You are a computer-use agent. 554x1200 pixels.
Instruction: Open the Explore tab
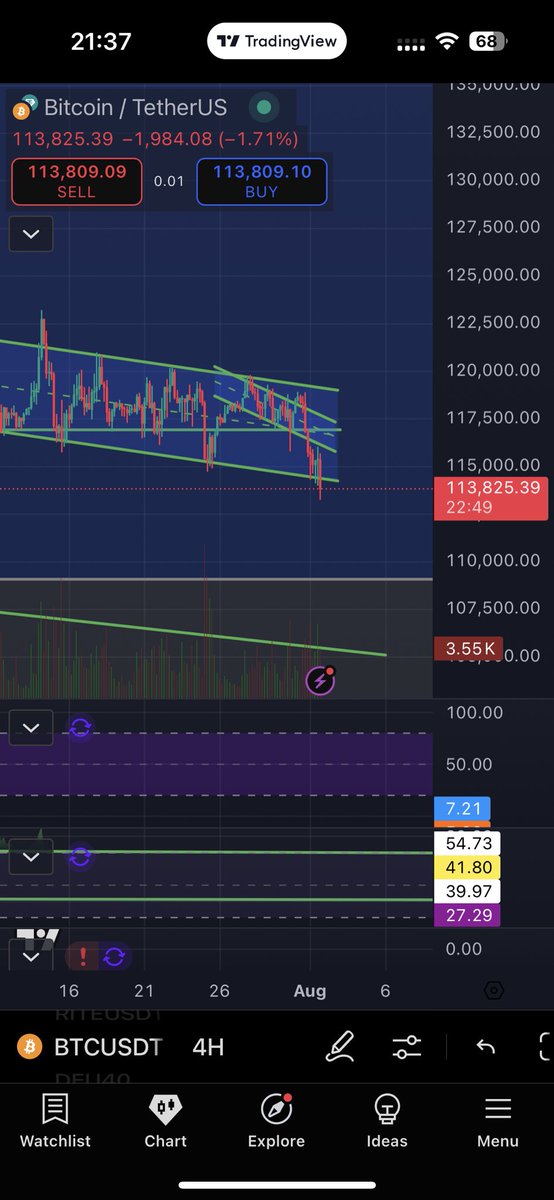coord(276,1122)
